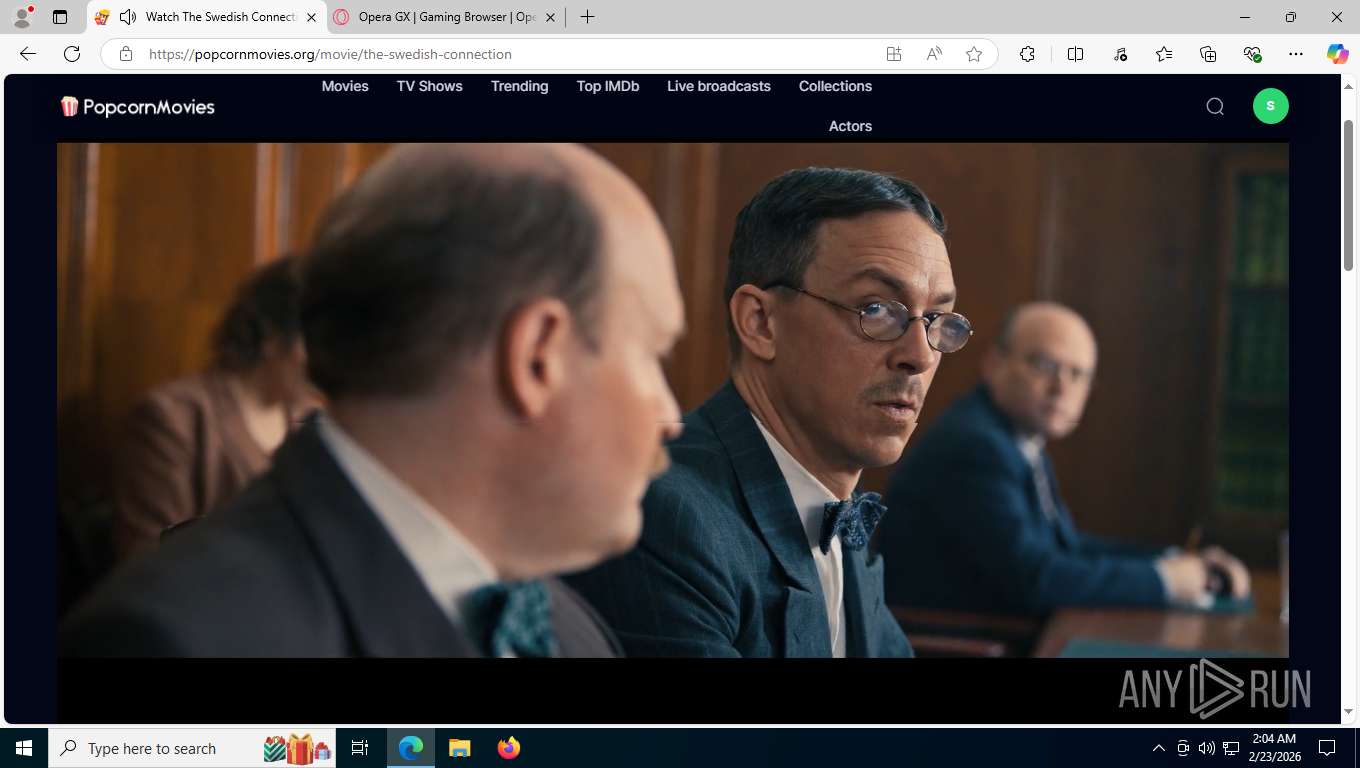Launch Firefox from the taskbar
1360x768 pixels.
coord(509,748)
